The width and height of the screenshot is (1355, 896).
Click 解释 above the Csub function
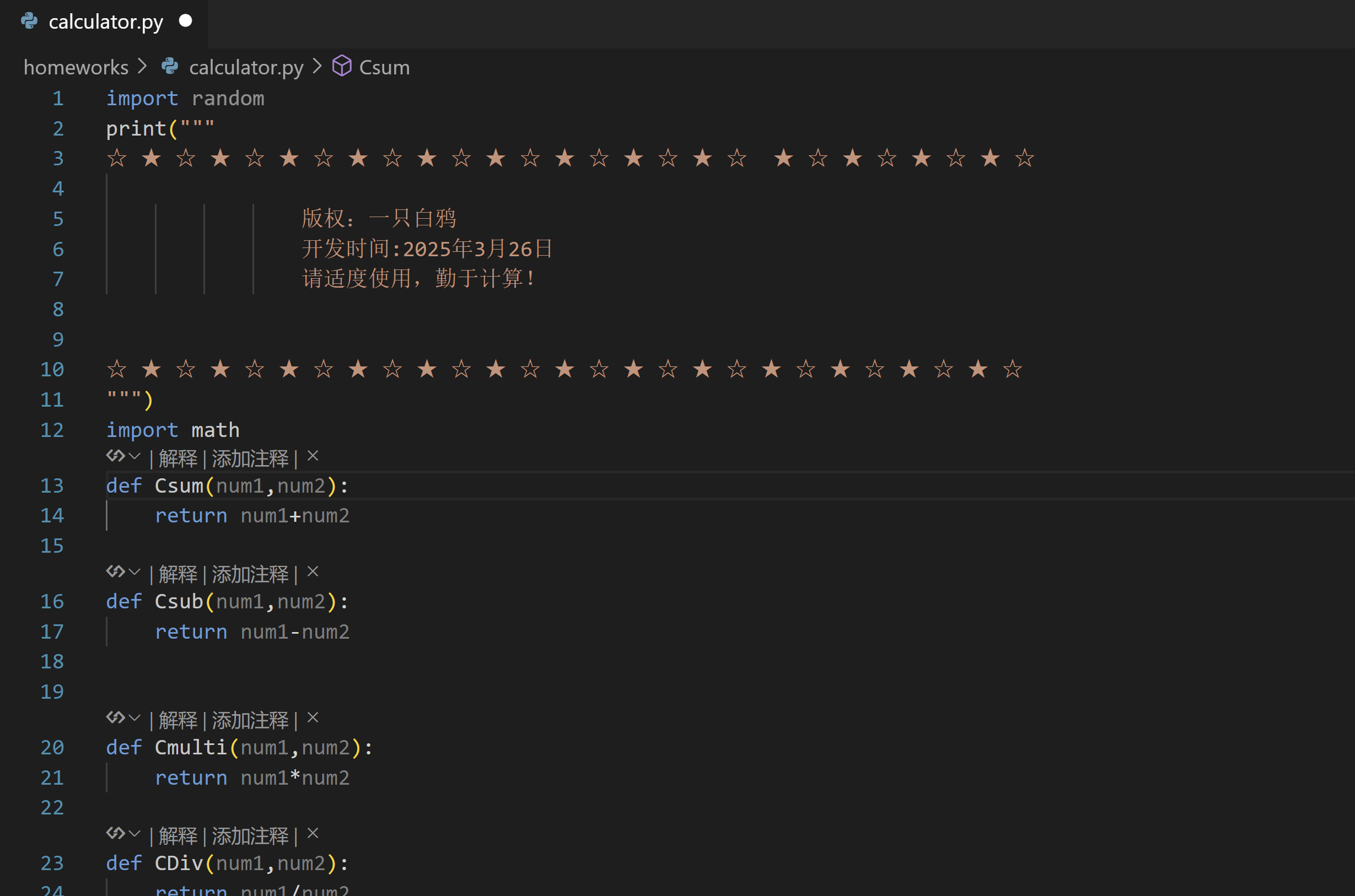pyautogui.click(x=178, y=574)
